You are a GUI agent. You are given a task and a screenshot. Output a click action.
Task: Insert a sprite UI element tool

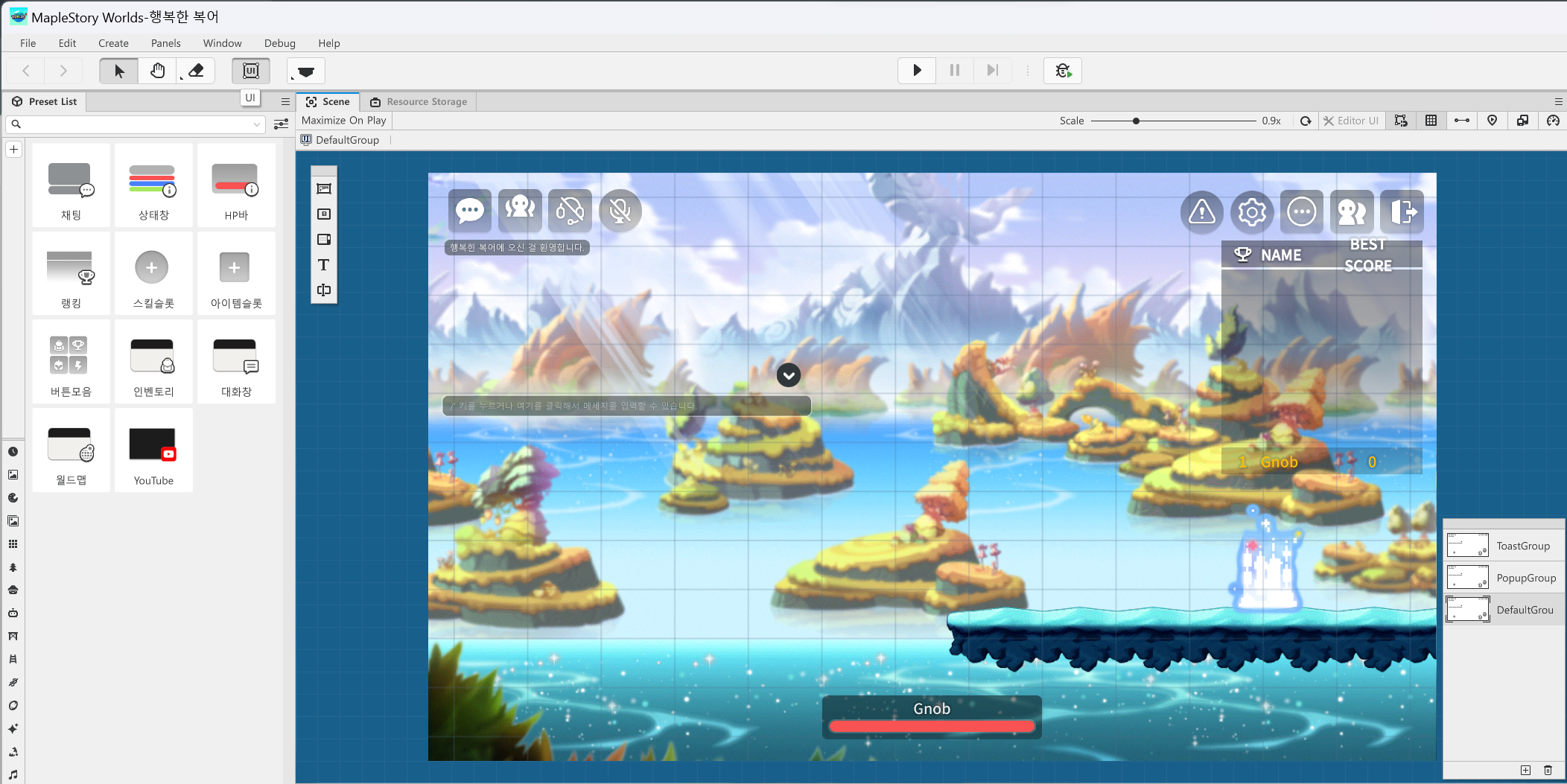324,189
